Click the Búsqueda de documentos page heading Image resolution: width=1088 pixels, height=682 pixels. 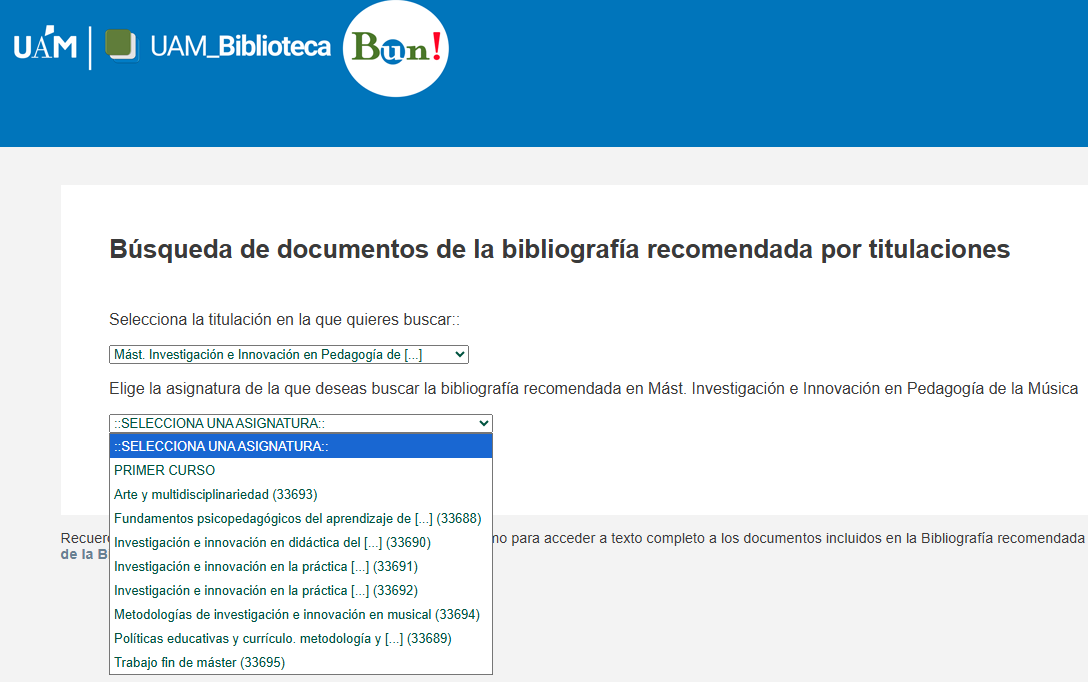coord(559,249)
